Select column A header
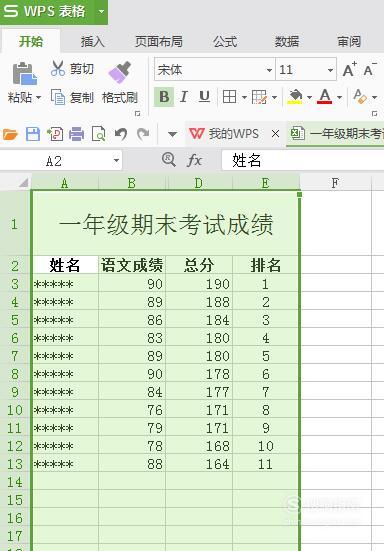This screenshot has width=384, height=551. click(65, 183)
